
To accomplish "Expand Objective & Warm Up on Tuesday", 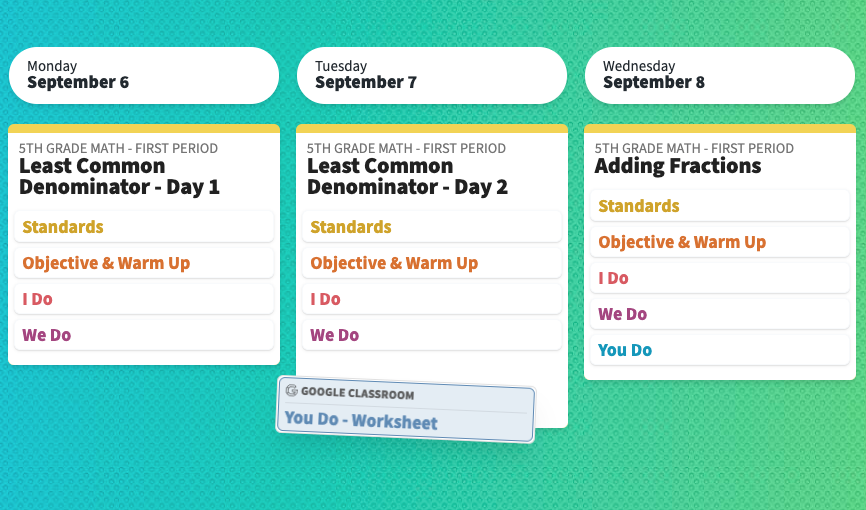I will pyautogui.click(x=431, y=263).
